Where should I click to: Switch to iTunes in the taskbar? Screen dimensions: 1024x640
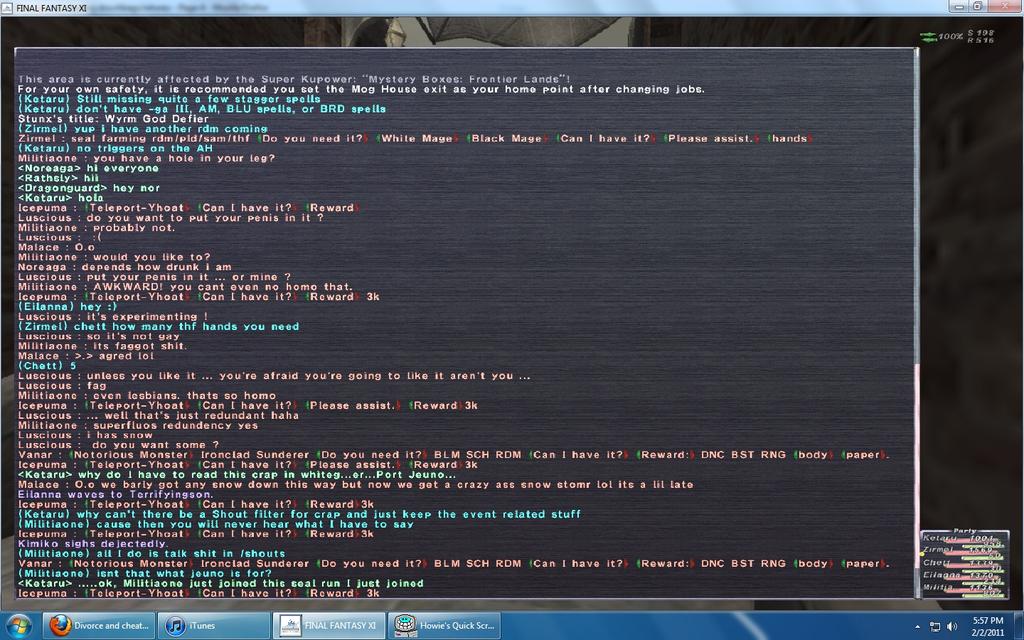click(x=214, y=626)
